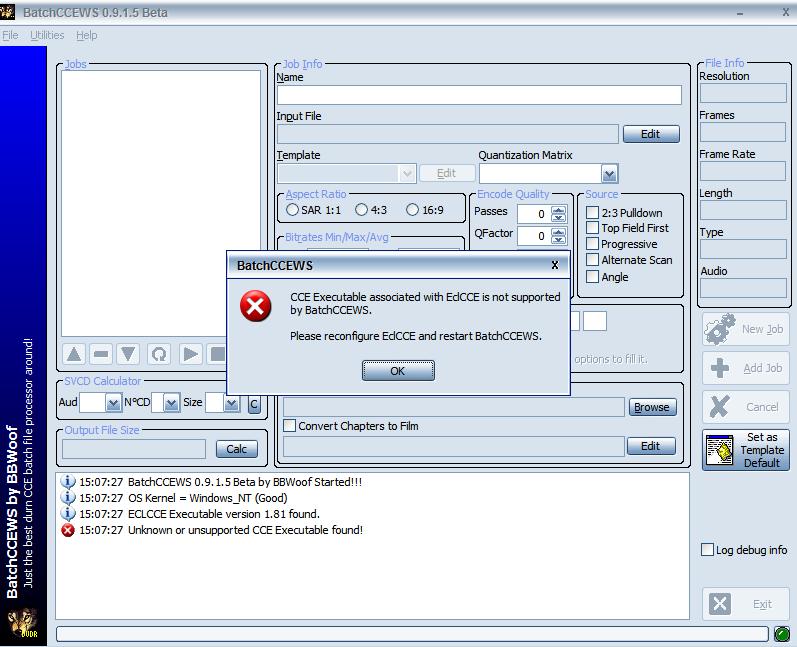
Task: Click Edit next to Input File
Action: click(651, 134)
